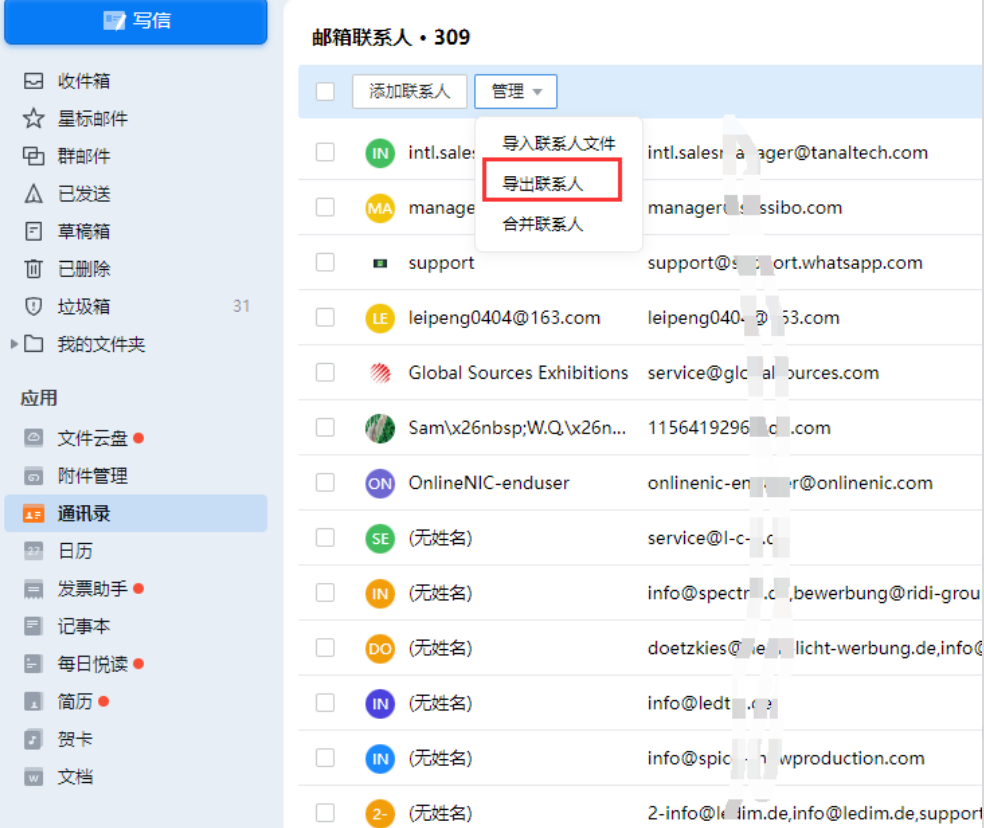This screenshot has height=828, width=984.
Task: Select the 群邮件 group mail icon
Action: 33,156
